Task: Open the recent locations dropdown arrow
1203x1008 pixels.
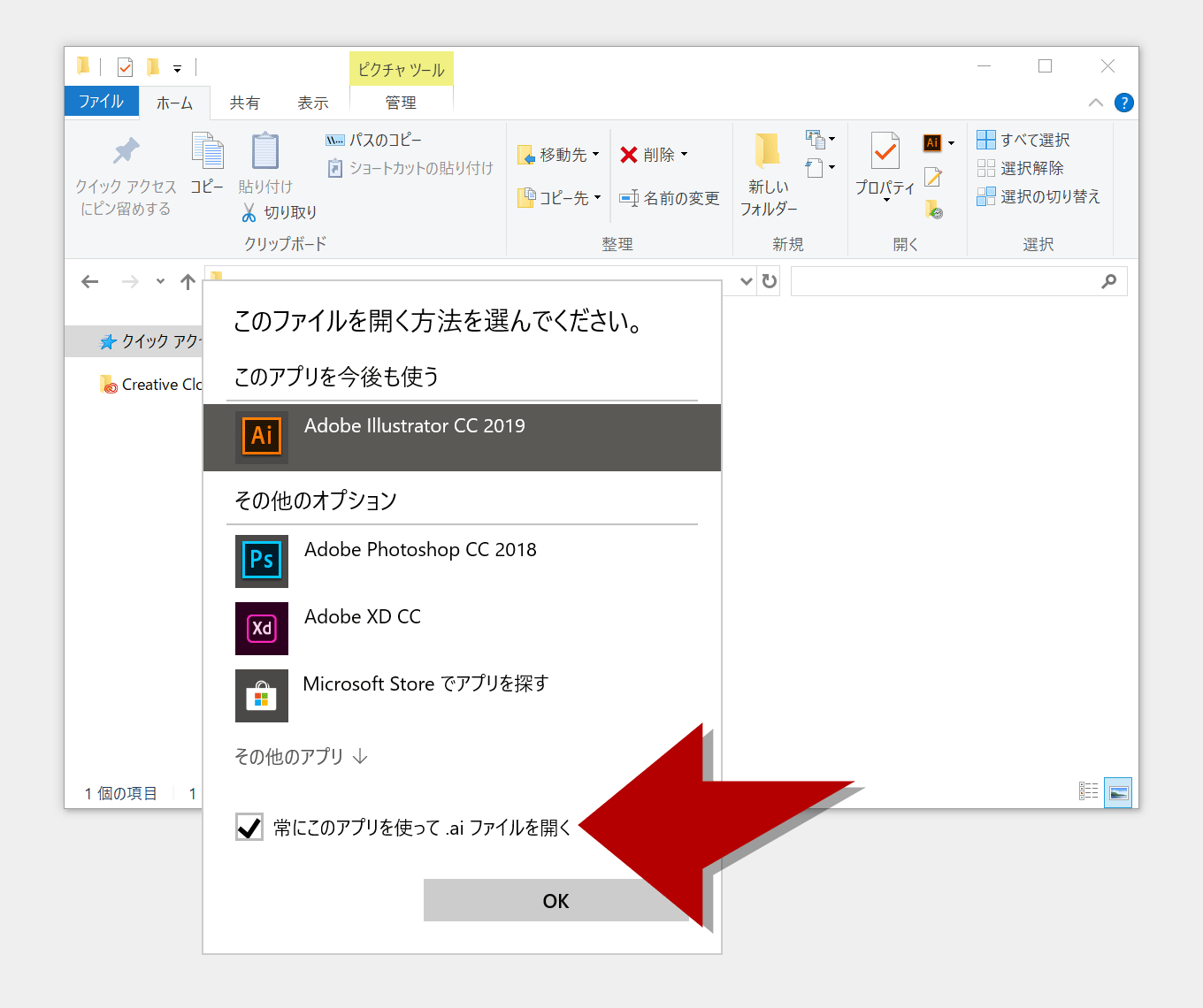Action: point(160,282)
